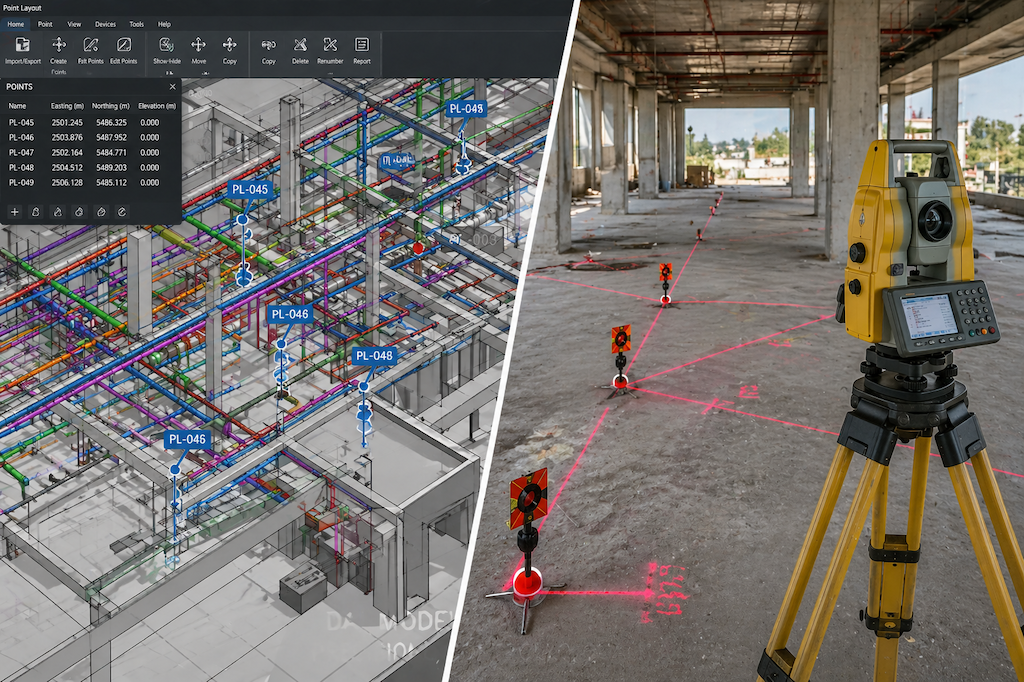Image resolution: width=1024 pixels, height=682 pixels.
Task: Close the POINTS panel
Action: pyautogui.click(x=172, y=87)
